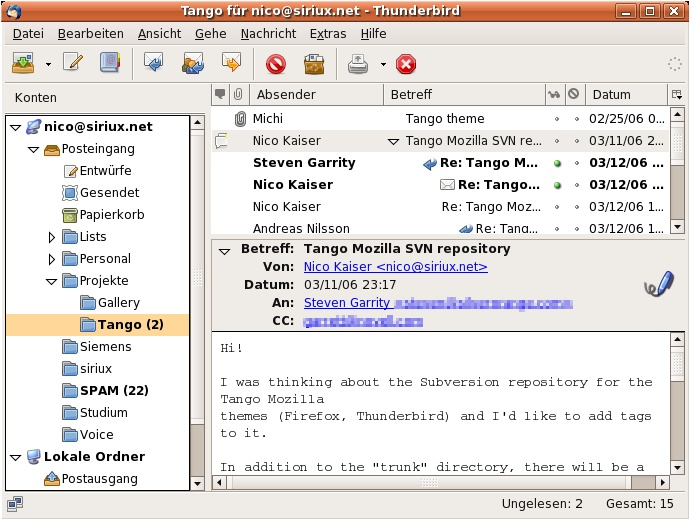Viewport: 690px width, 520px height.
Task: Sort by junk status column icon
Action: click(x=574, y=94)
